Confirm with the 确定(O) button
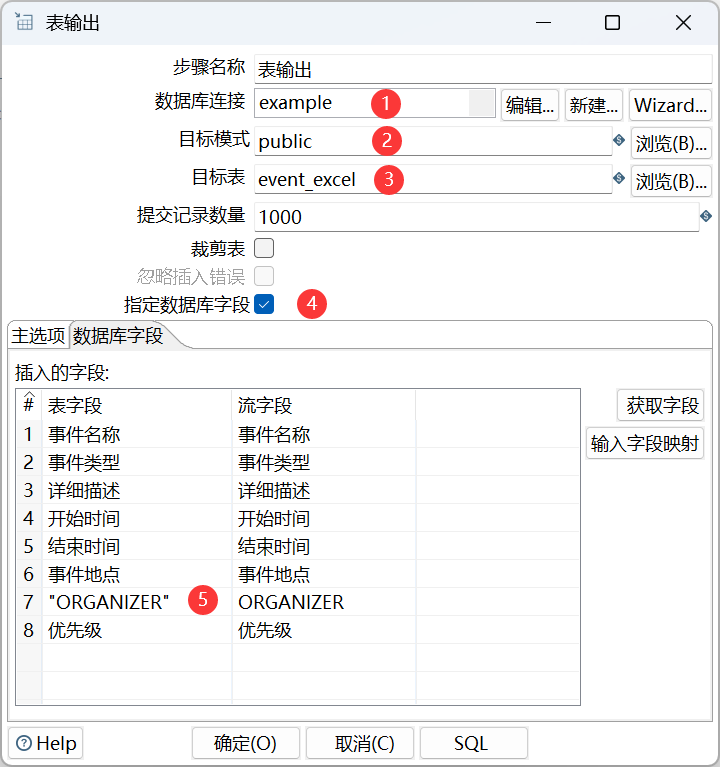 click(246, 743)
